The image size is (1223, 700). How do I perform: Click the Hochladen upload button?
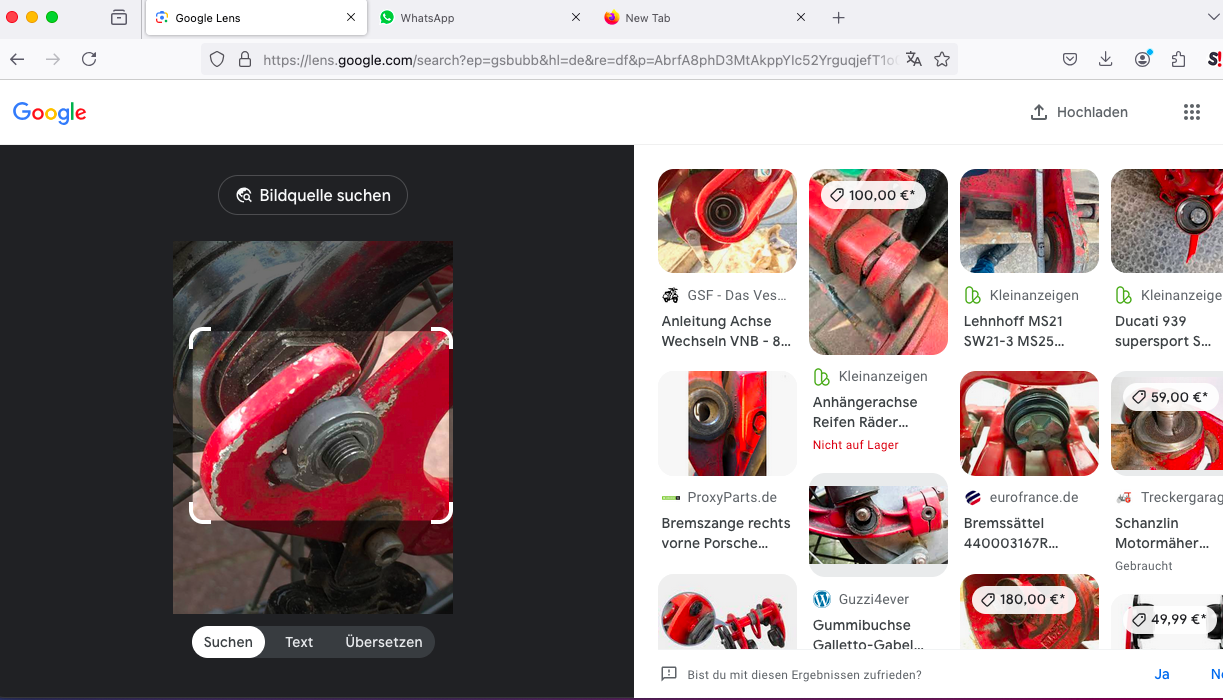pyautogui.click(x=1079, y=112)
